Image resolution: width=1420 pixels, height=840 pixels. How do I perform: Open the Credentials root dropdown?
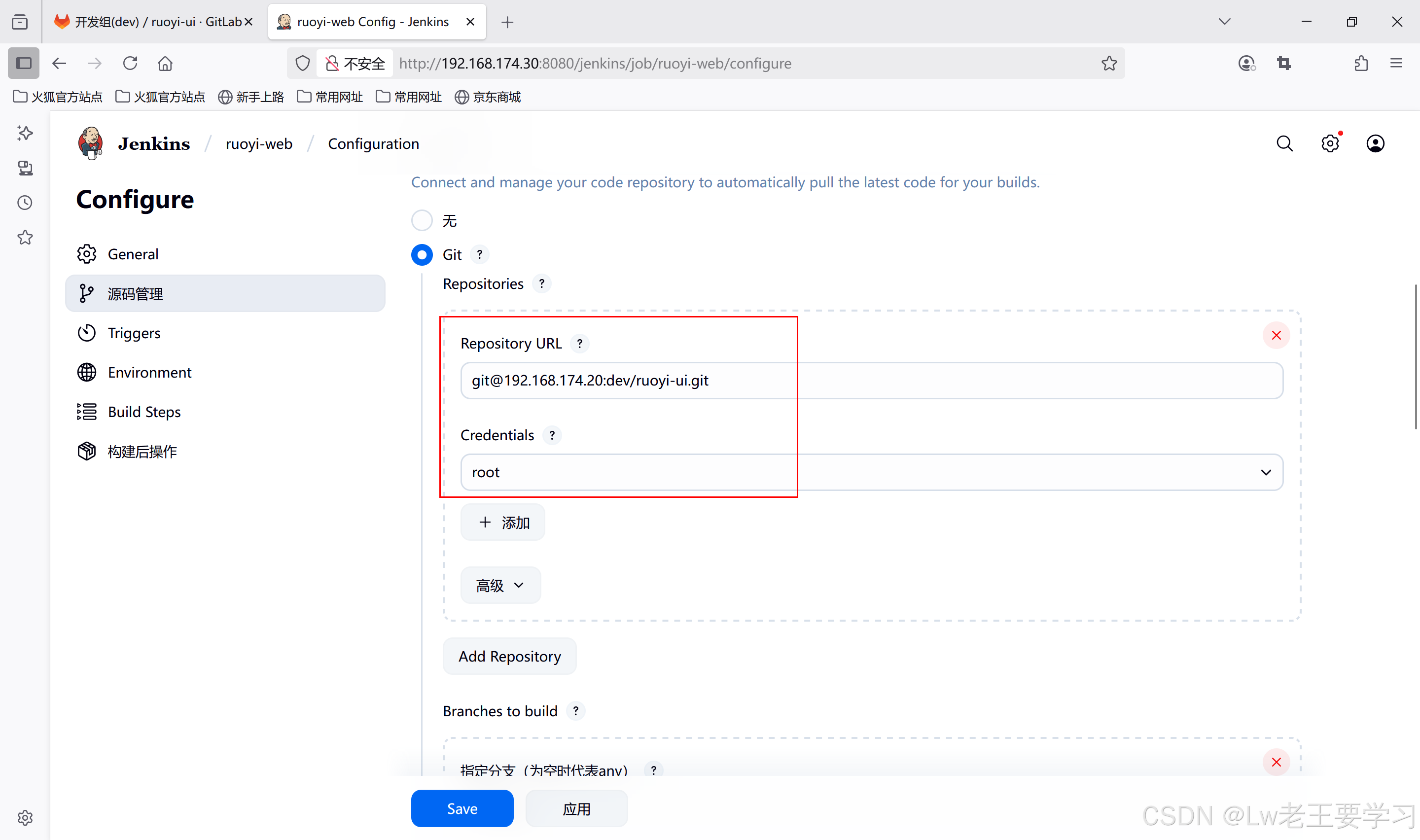point(871,472)
